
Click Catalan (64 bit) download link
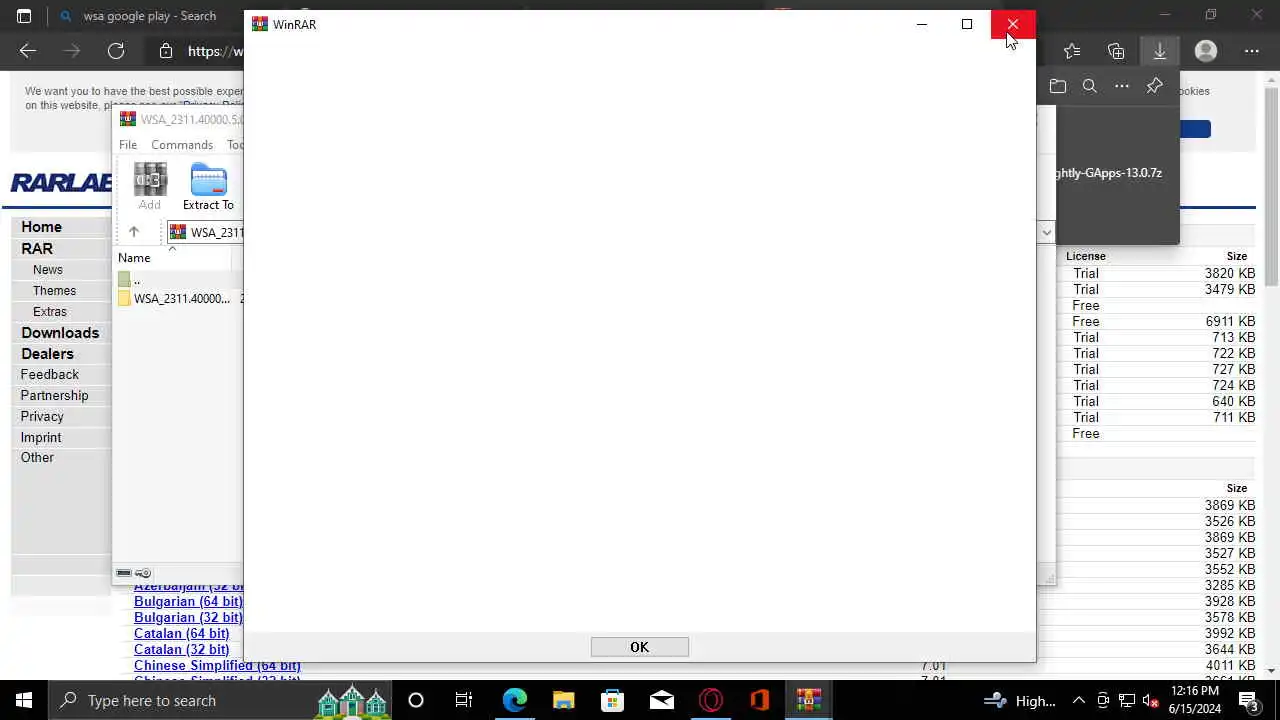181,634
